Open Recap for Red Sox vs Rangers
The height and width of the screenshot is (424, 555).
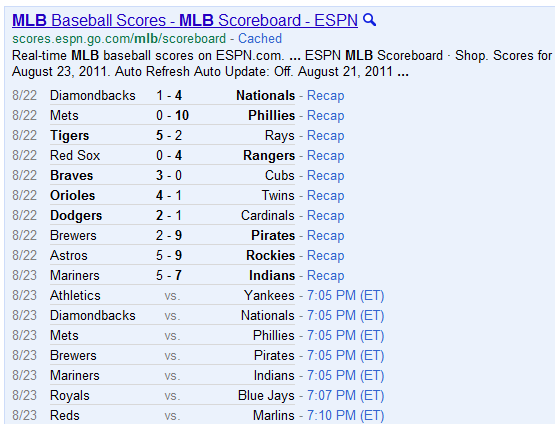pyautogui.click(x=325, y=155)
